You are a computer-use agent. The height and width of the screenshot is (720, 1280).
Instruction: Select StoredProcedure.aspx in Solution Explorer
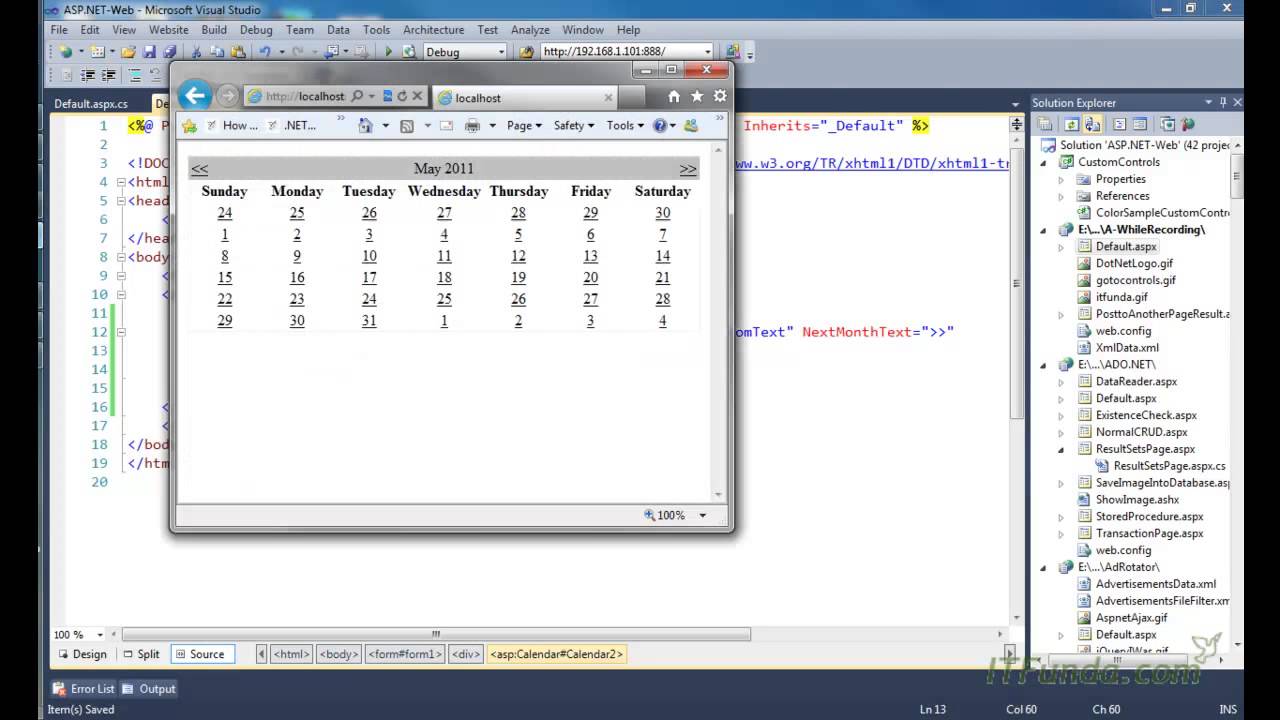1149,517
